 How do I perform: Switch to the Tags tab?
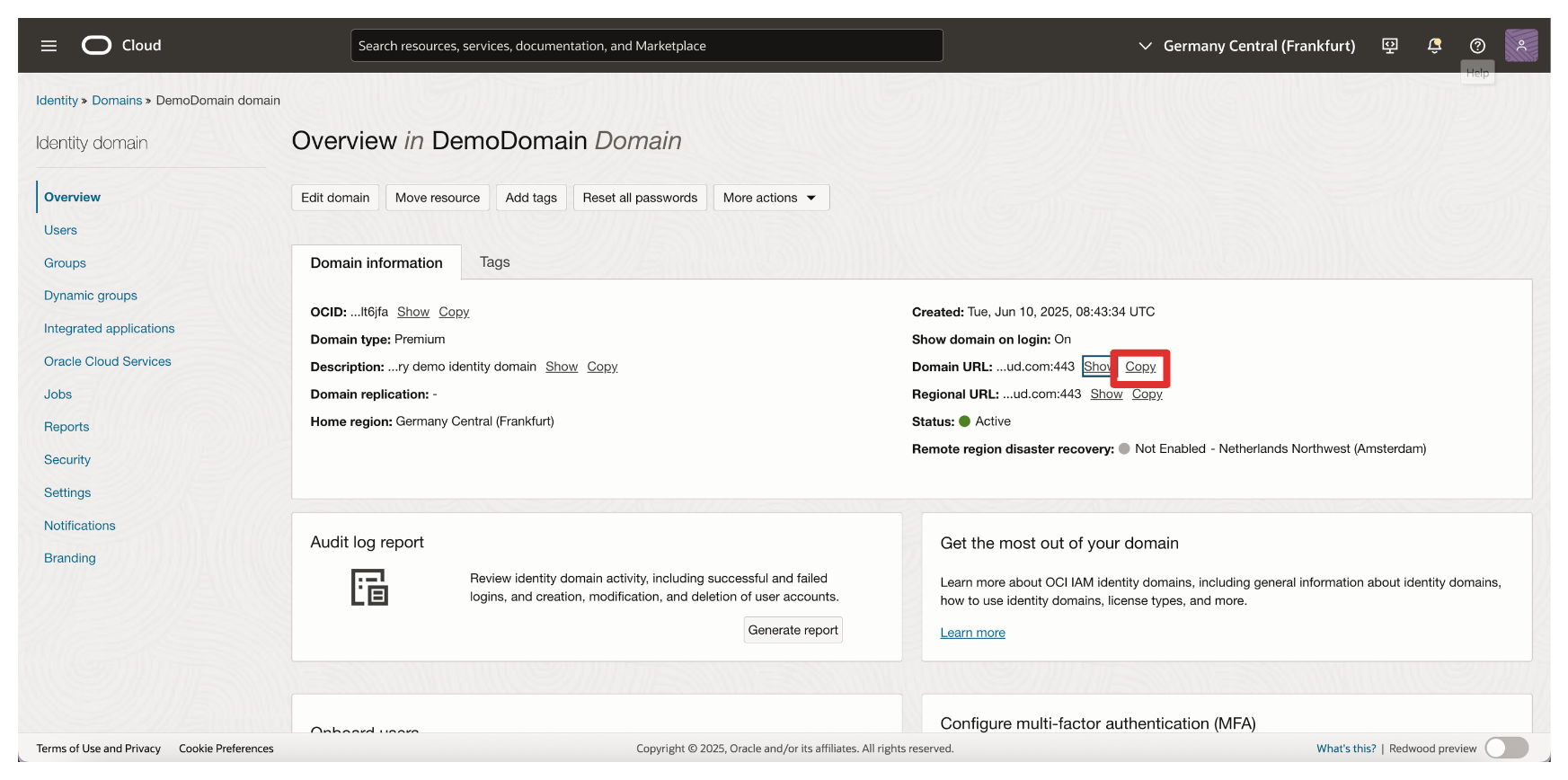pyautogui.click(x=494, y=262)
